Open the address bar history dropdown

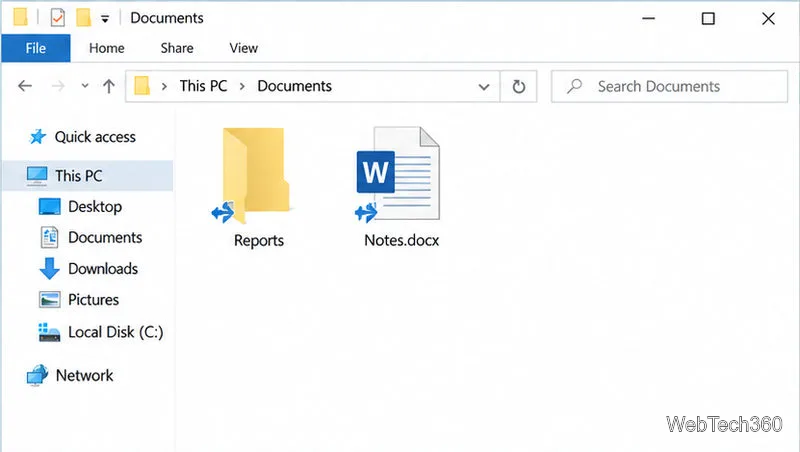[x=484, y=87]
